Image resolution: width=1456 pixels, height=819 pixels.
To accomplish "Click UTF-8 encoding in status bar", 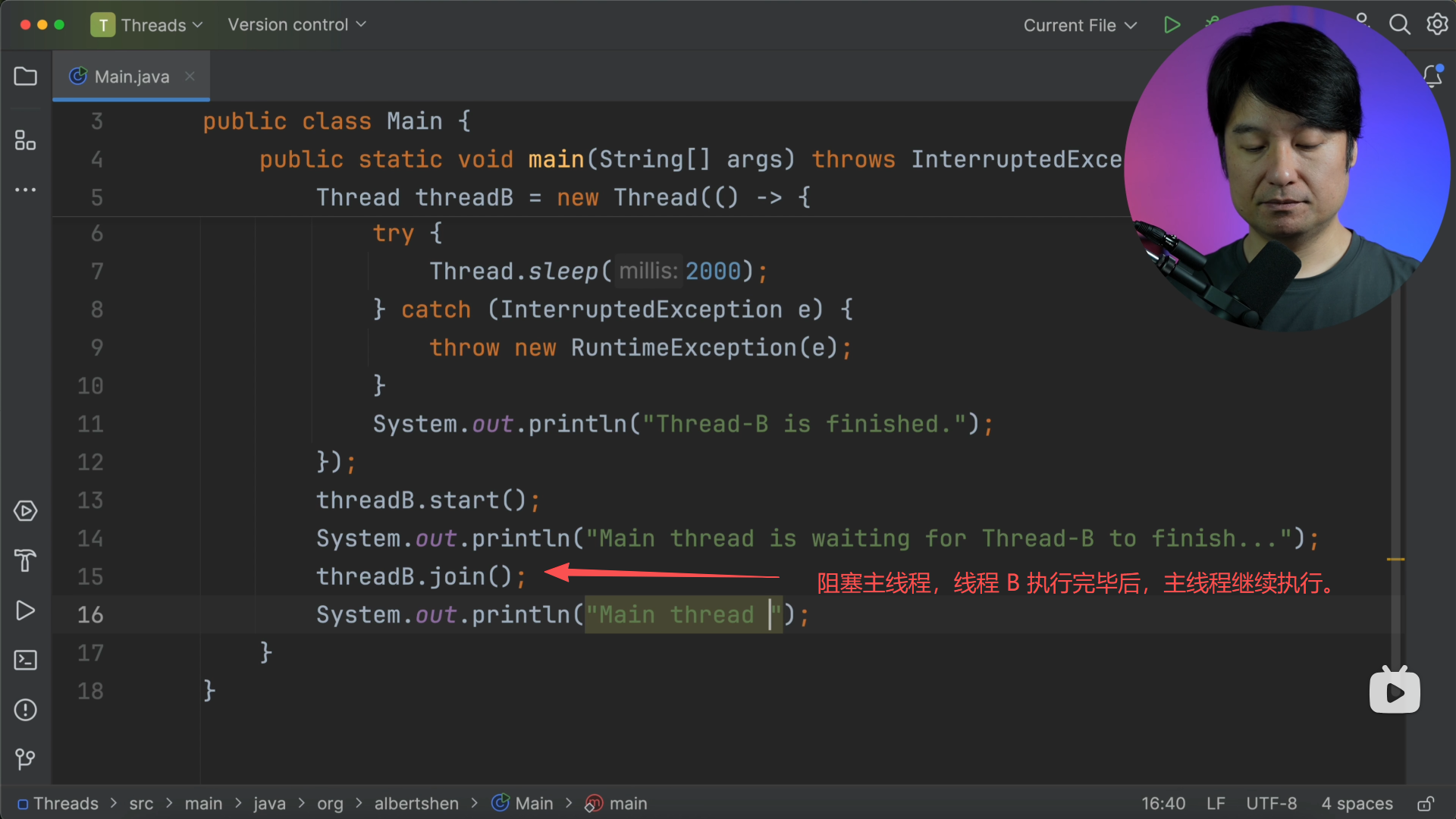I will click(x=1271, y=804).
